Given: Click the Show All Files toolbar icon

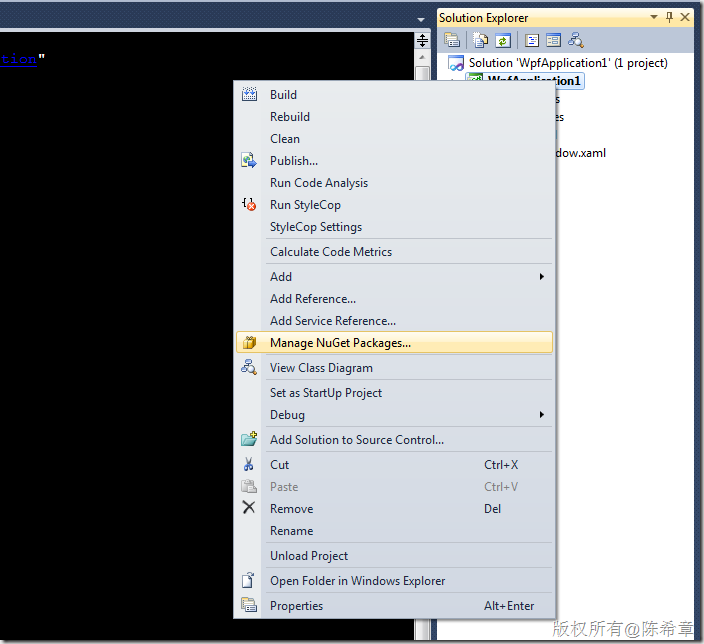Looking at the screenshot, I should click(480, 40).
